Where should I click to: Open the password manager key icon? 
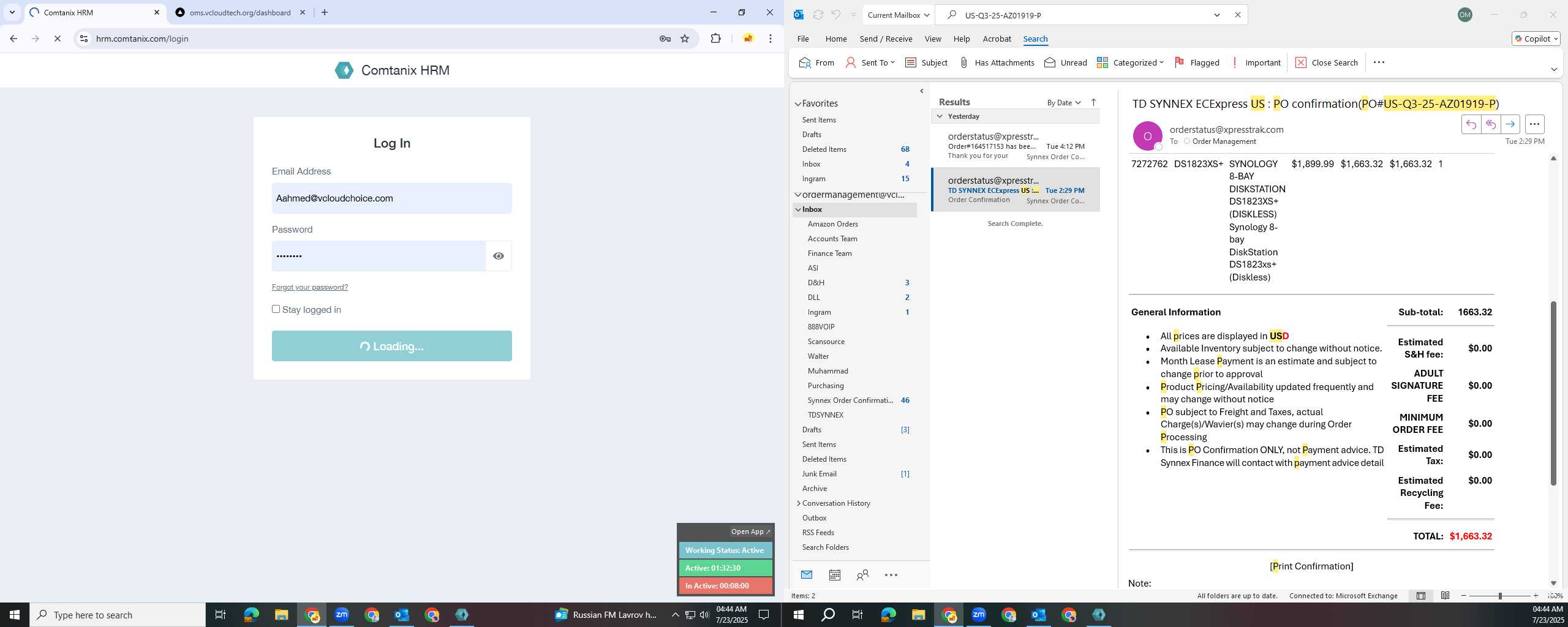665,39
